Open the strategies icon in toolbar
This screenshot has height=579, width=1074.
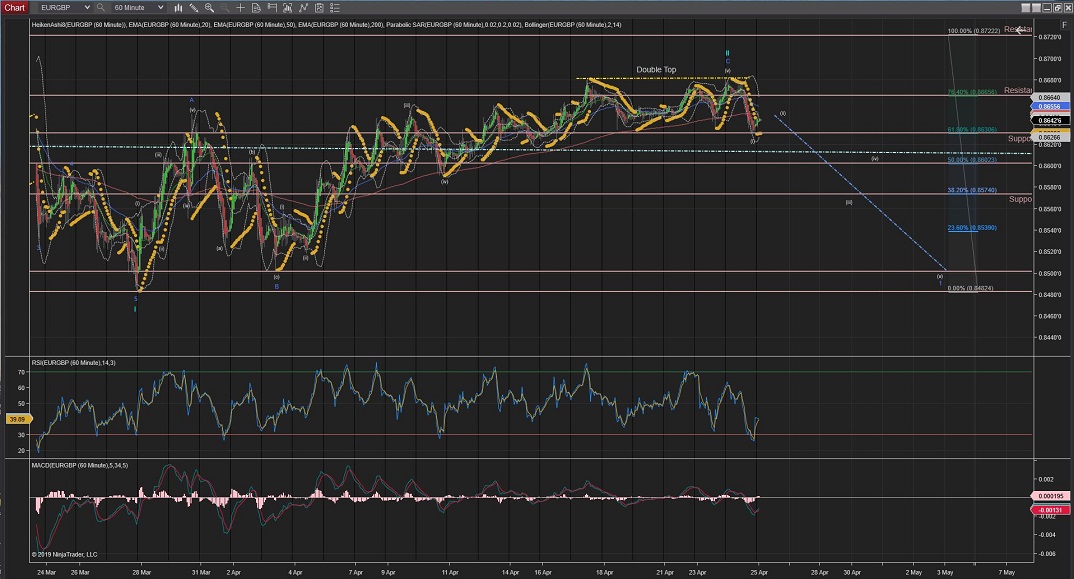click(322, 7)
